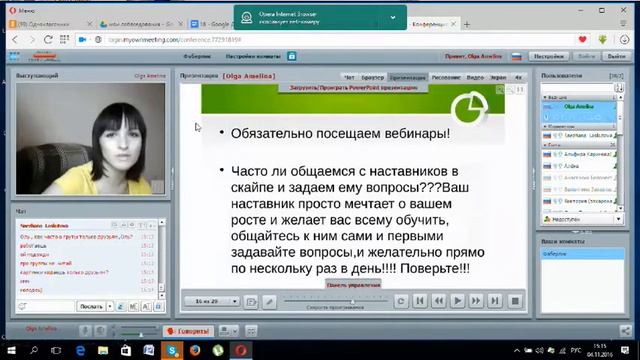Select the Presentation tab
Viewport: 640px width, 360px height.
(407, 77)
